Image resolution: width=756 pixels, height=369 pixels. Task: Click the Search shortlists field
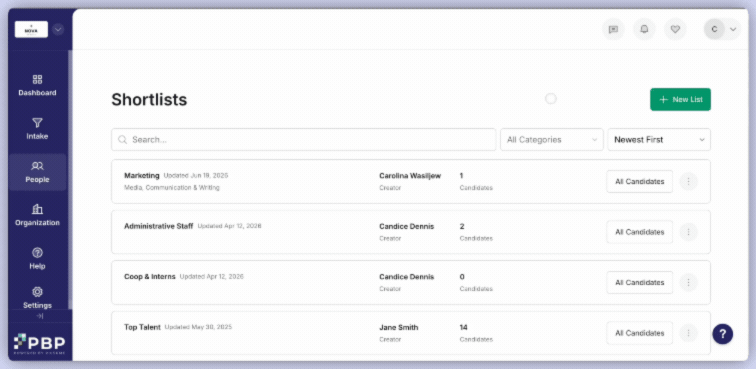point(304,139)
